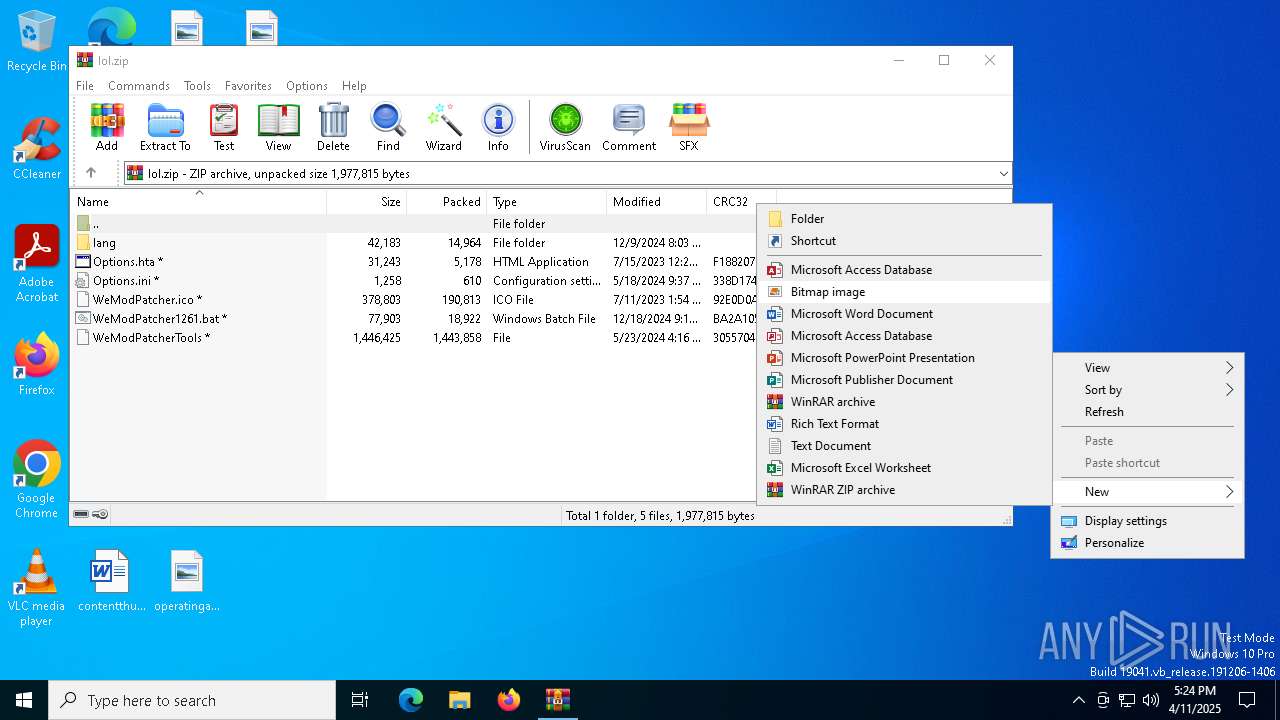Open the Favorites menu
The width and height of the screenshot is (1280, 720).
pyautogui.click(x=248, y=86)
